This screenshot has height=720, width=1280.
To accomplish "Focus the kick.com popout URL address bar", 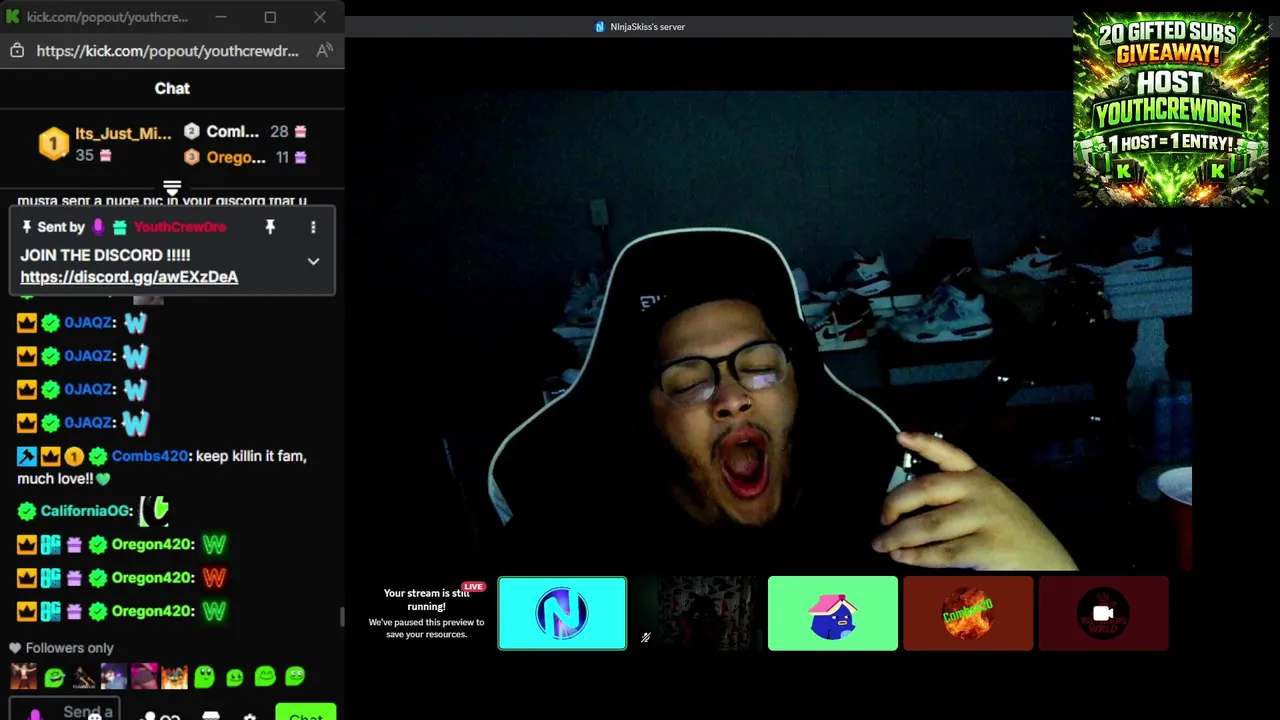I will tap(167, 50).
